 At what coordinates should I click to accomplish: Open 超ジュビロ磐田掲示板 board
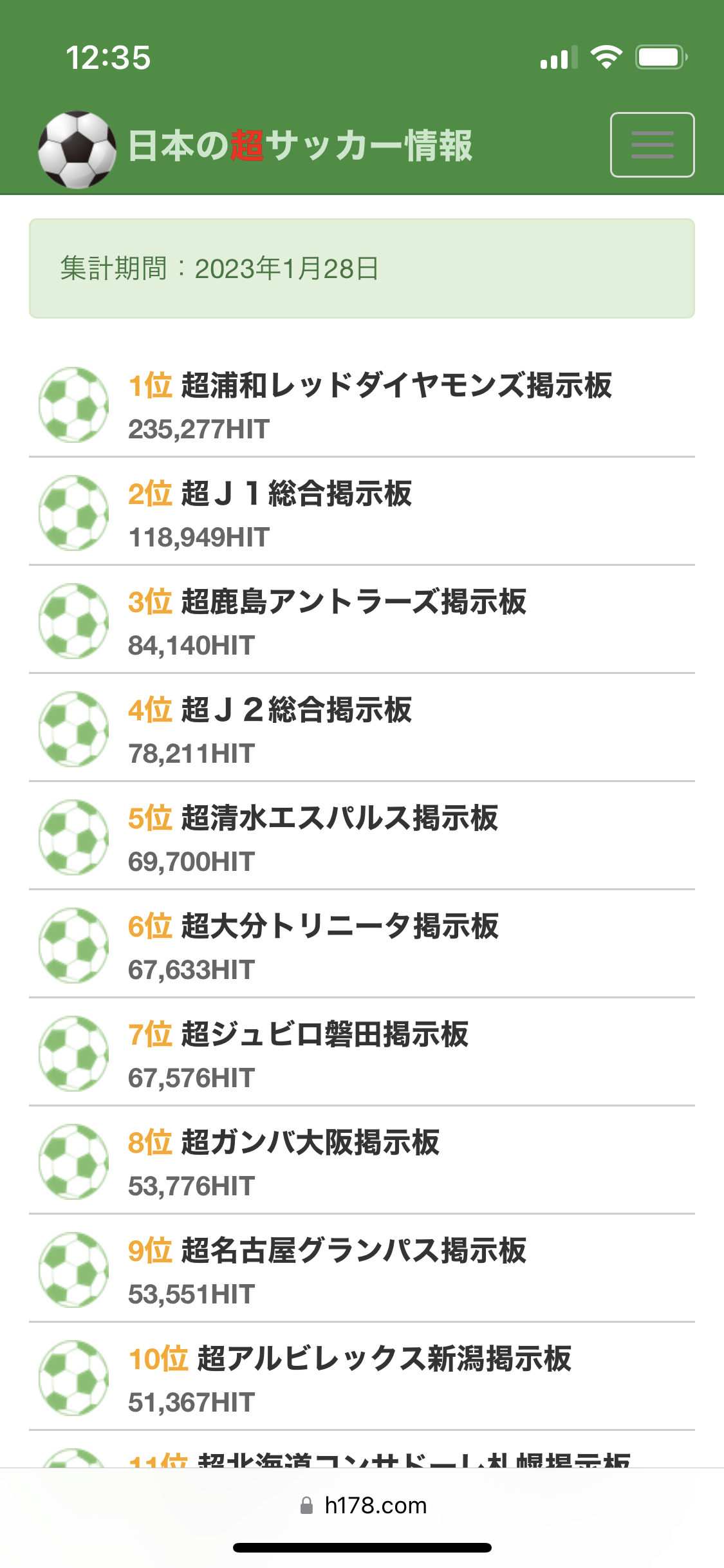click(324, 1034)
